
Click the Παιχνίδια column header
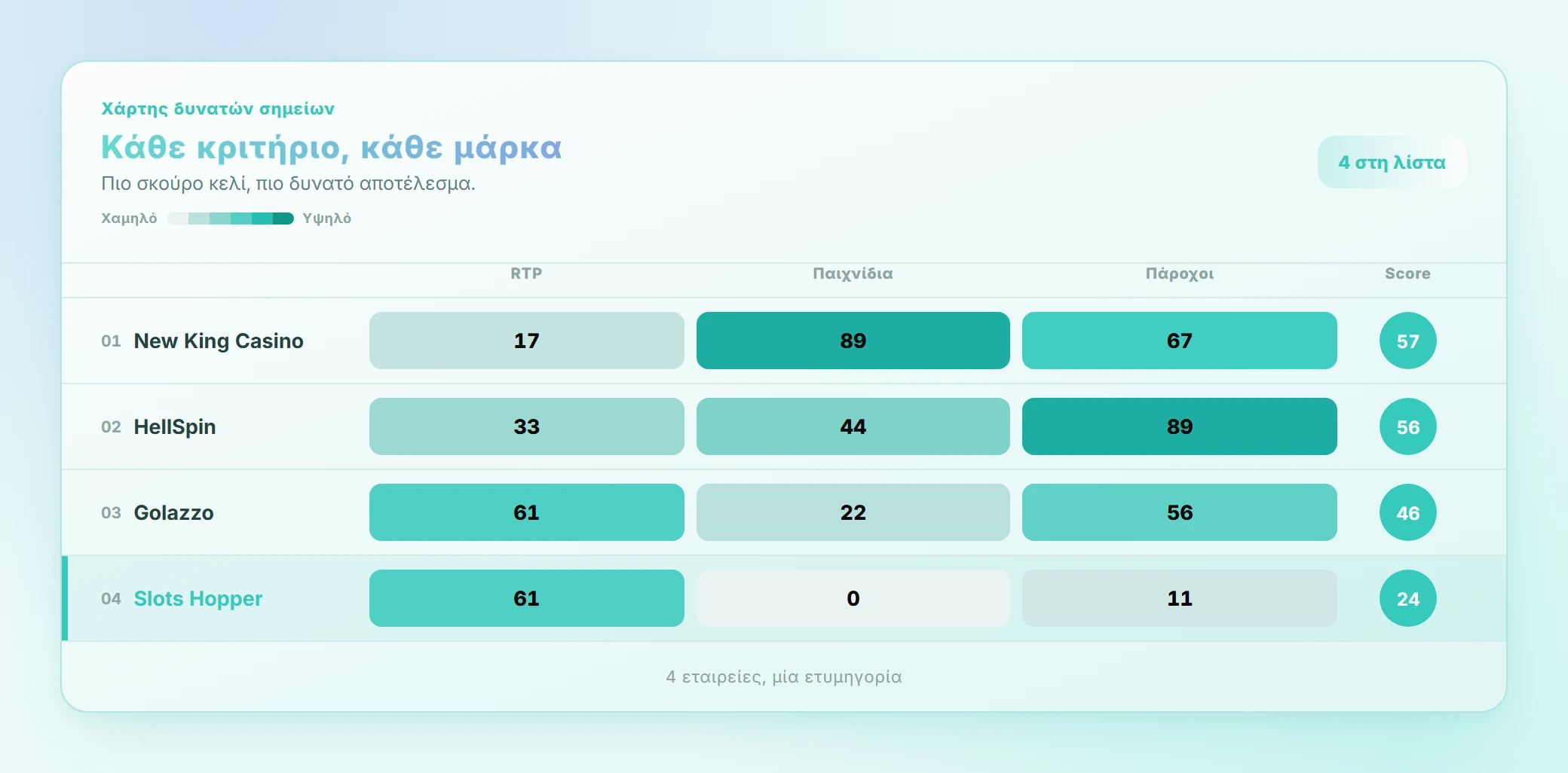click(853, 273)
